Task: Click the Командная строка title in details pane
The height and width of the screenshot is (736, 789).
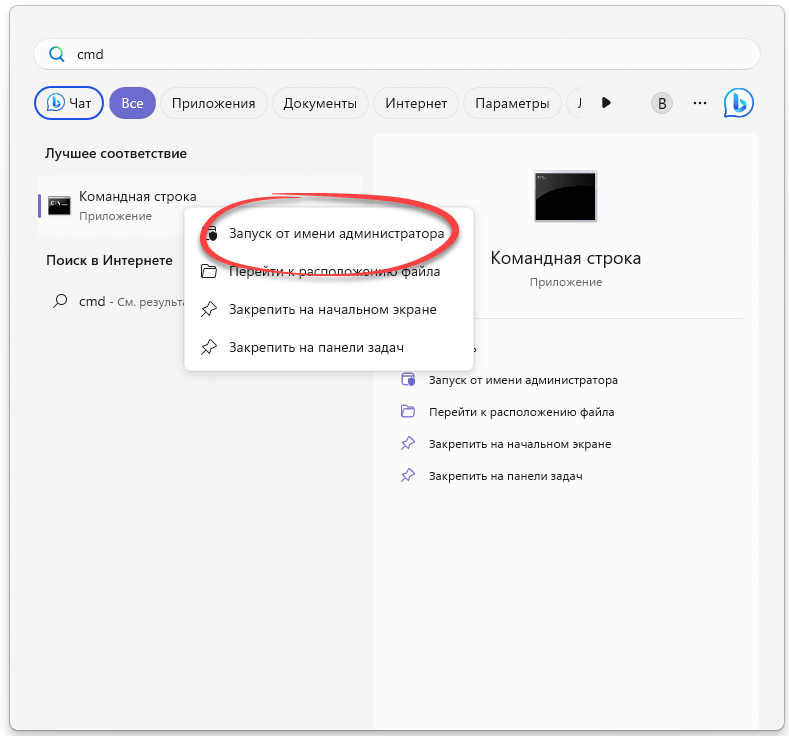Action: (566, 258)
